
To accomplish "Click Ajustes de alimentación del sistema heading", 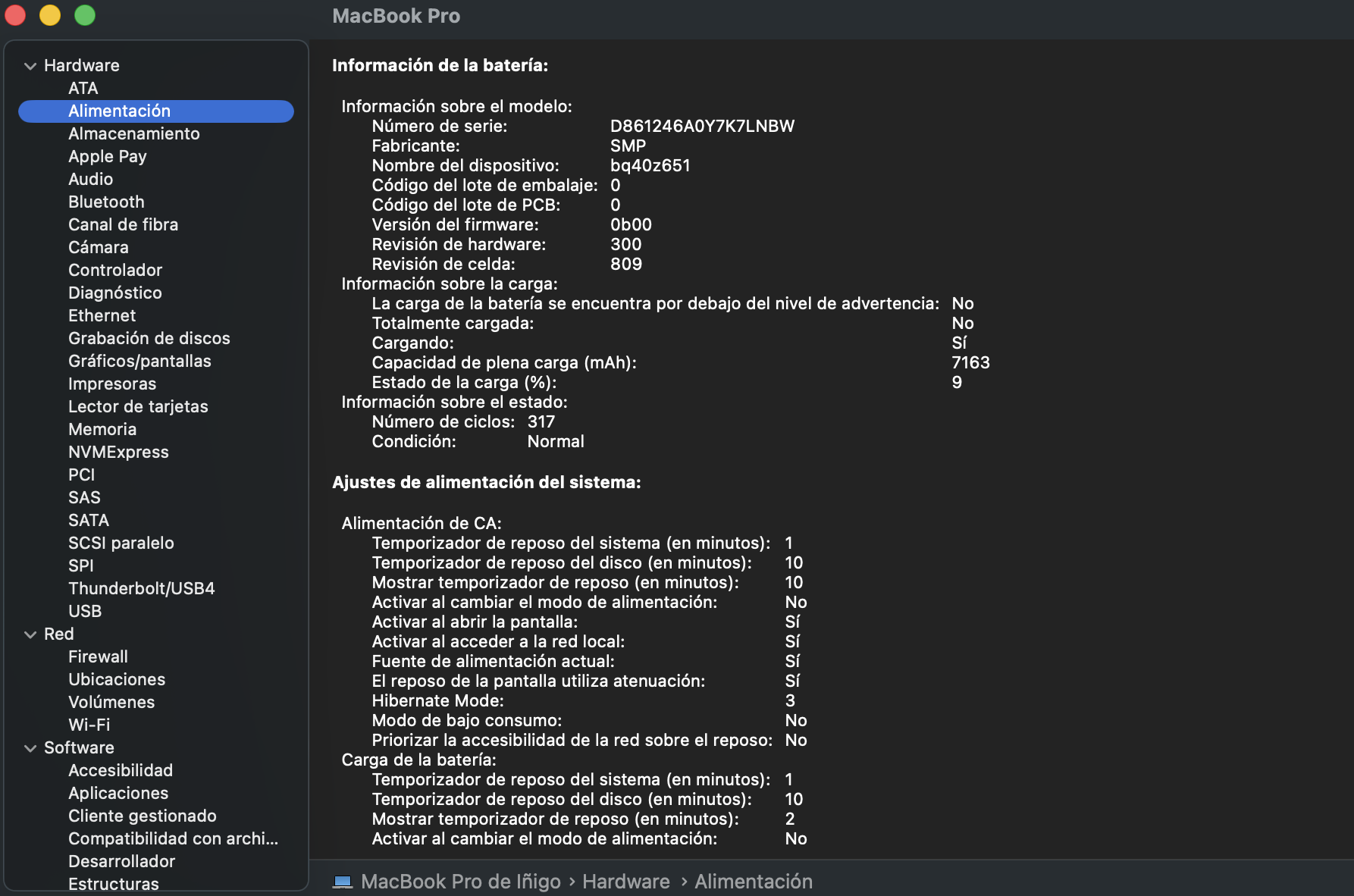I will click(486, 482).
